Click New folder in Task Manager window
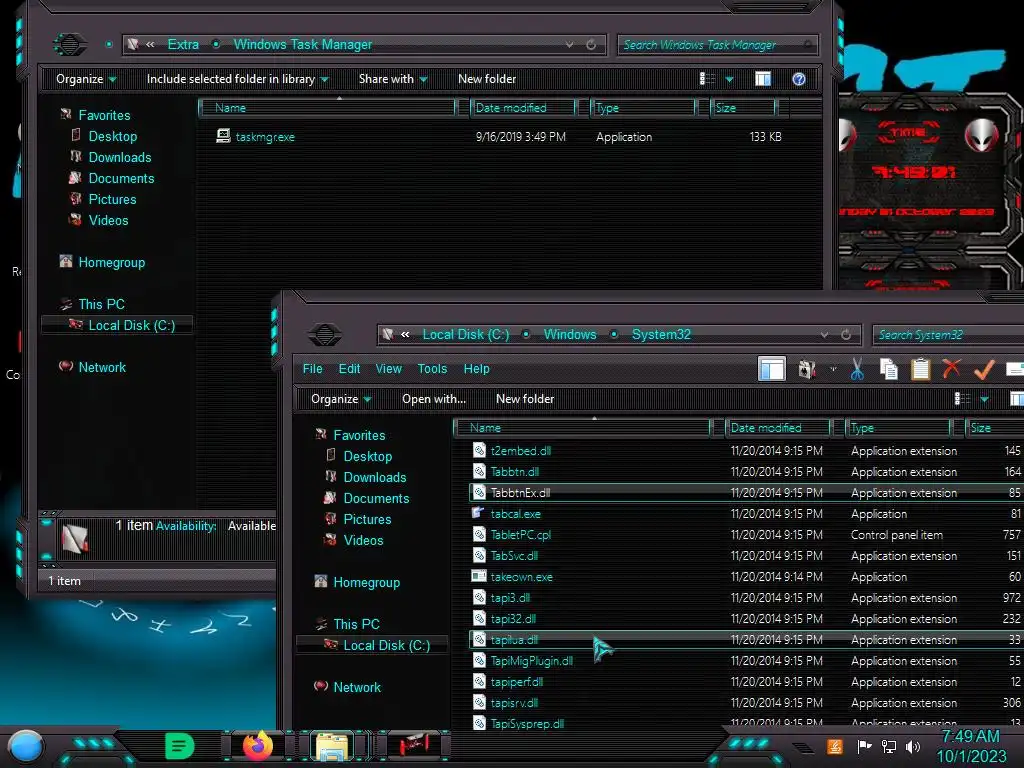The image size is (1024, 768). pos(487,79)
